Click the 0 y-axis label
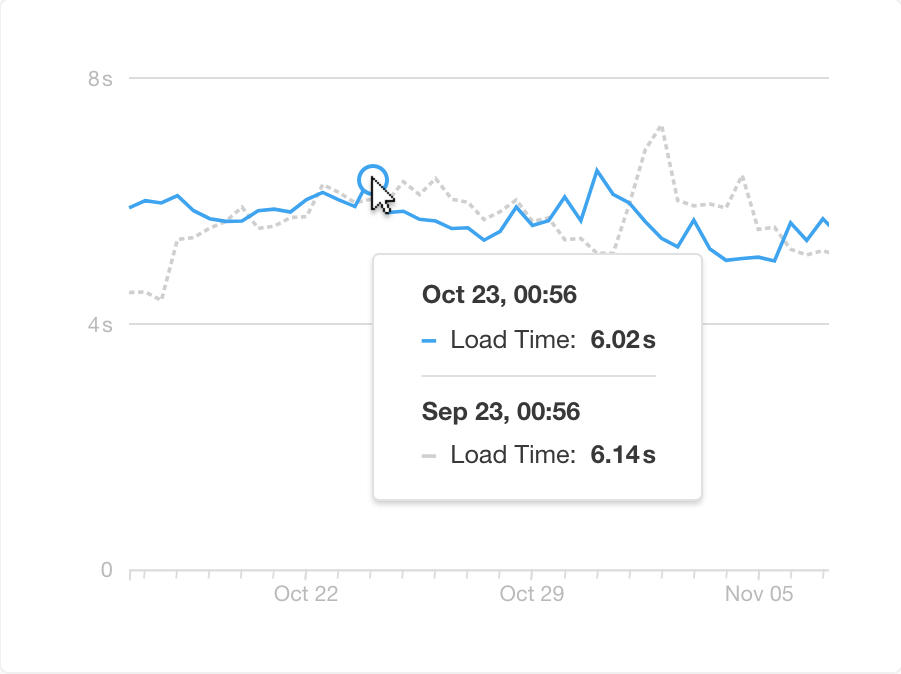901x674 pixels. coord(107,571)
